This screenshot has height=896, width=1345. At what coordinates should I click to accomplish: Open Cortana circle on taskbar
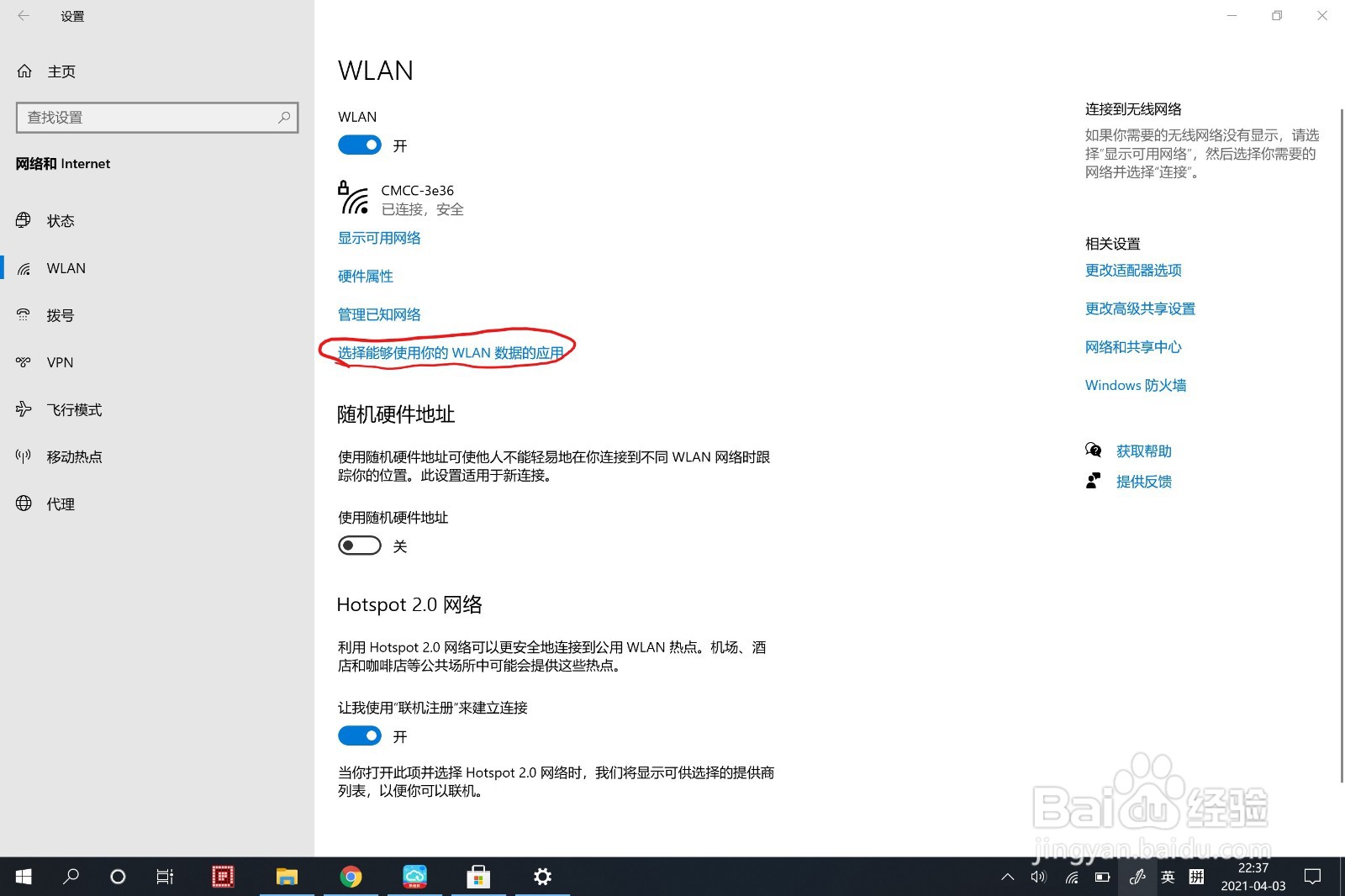118,877
